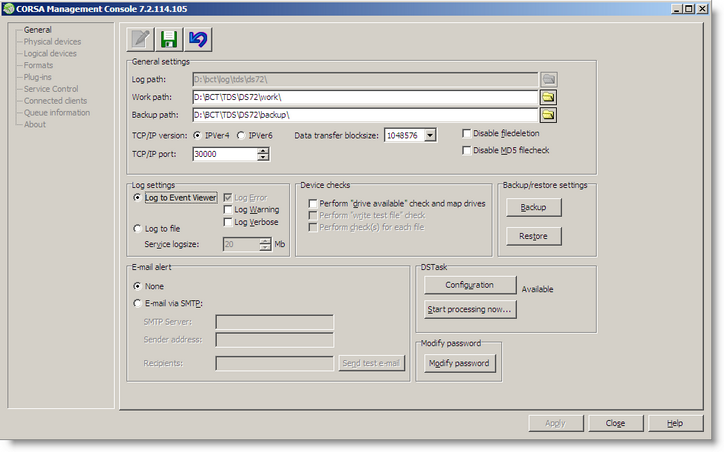Open Queue information in the tree
Screen dimensions: 724x452
point(57,113)
